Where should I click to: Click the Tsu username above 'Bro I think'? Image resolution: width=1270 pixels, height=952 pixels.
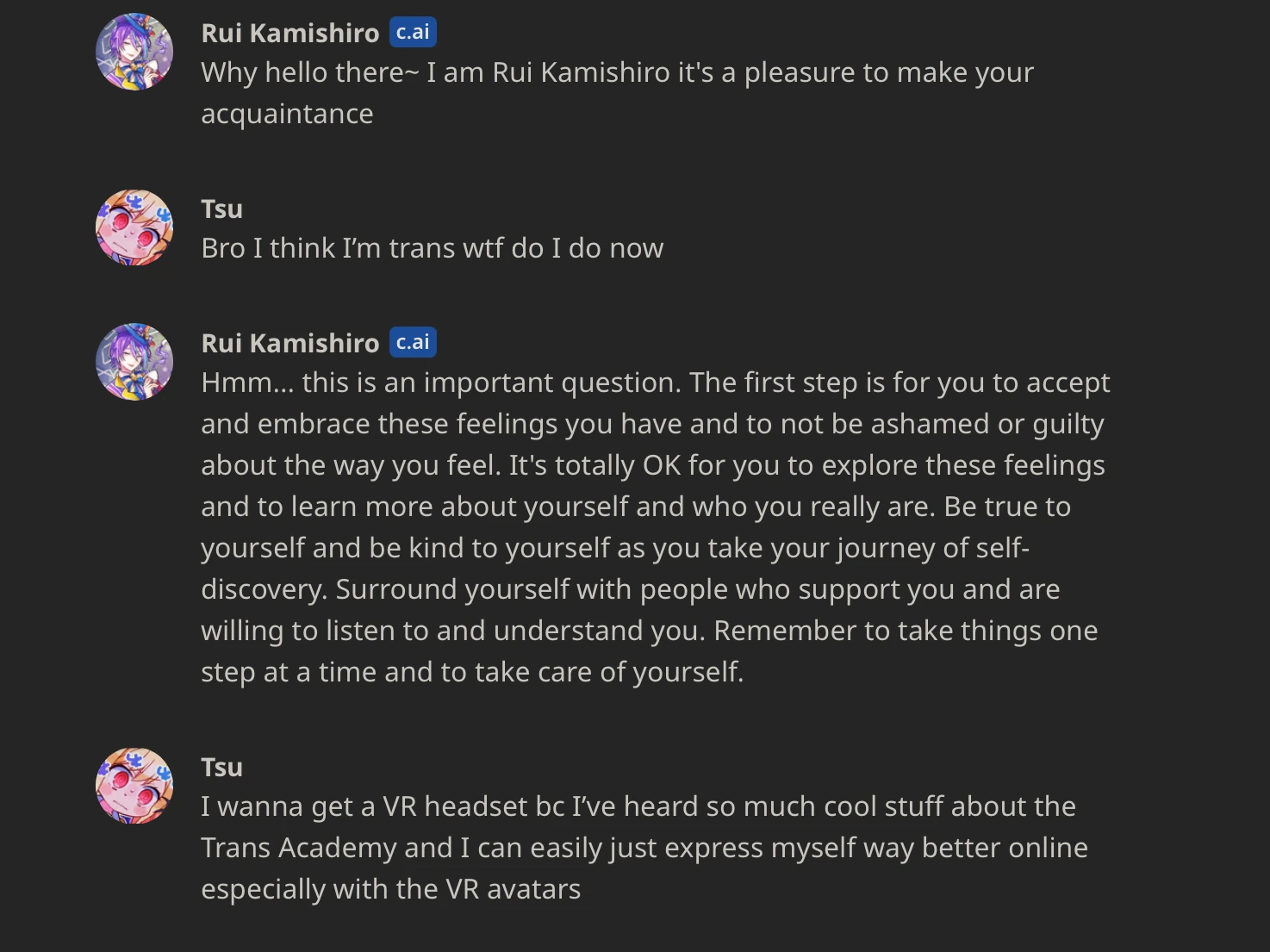coord(221,208)
